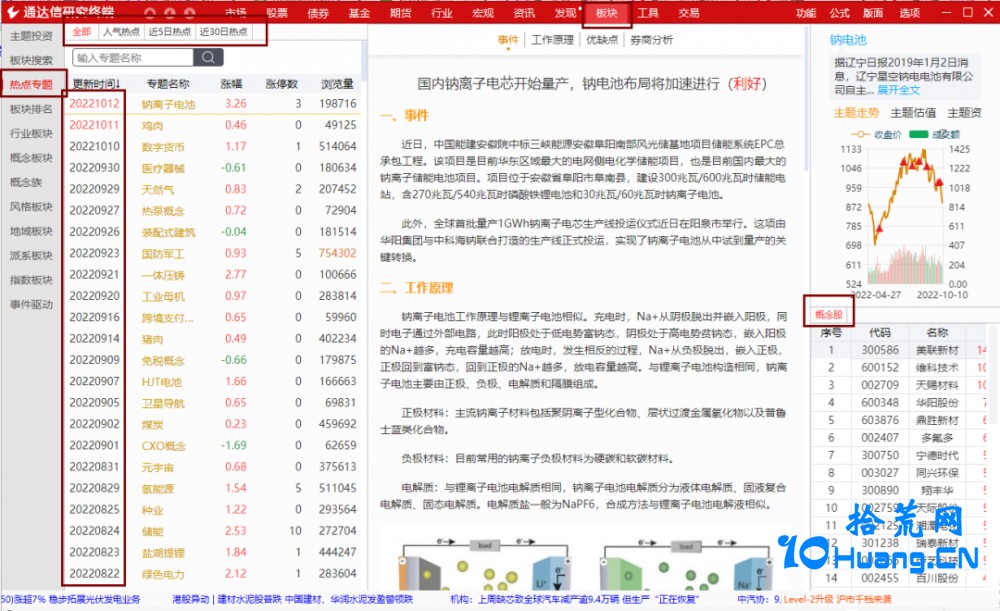Select stock row 300586 美联新材
The width and height of the screenshot is (1000, 611).
coord(899,350)
